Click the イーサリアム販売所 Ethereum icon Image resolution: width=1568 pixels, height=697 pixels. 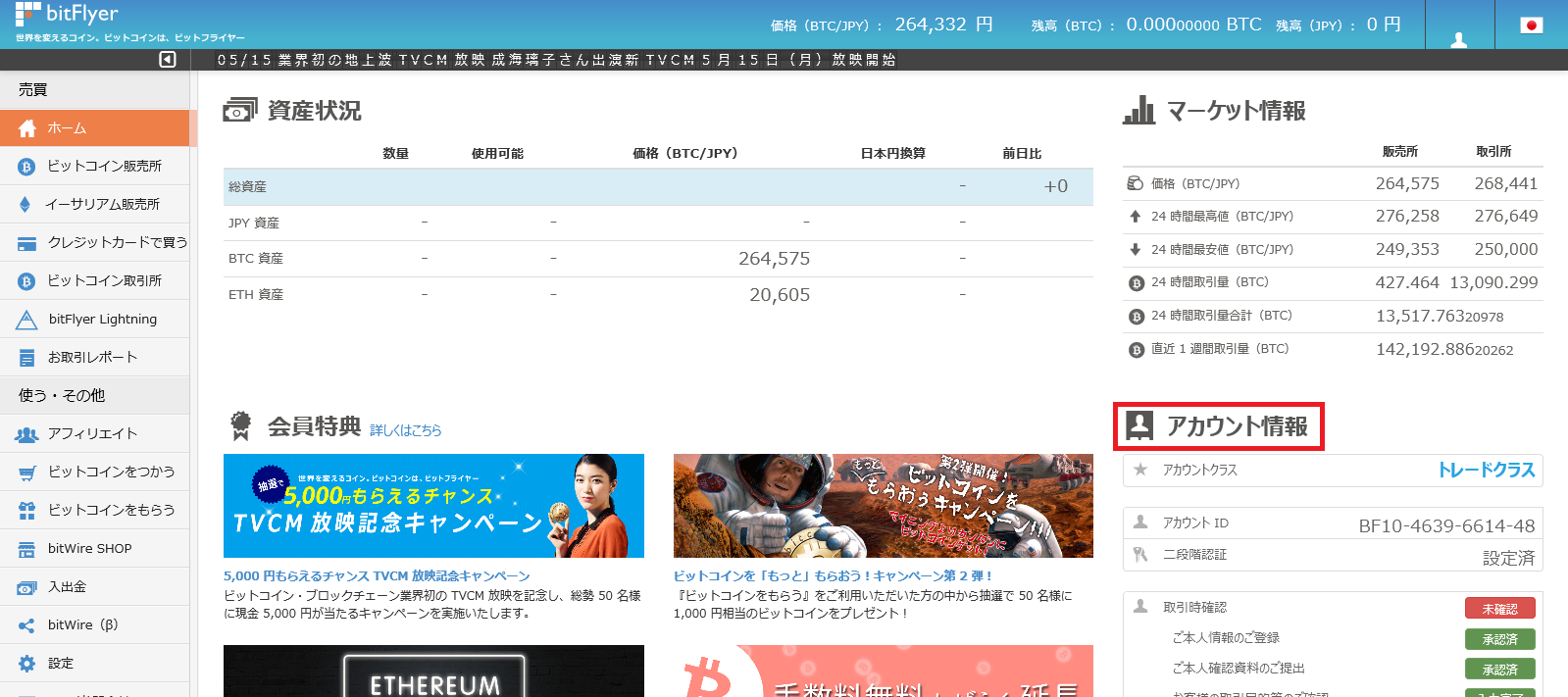point(25,205)
